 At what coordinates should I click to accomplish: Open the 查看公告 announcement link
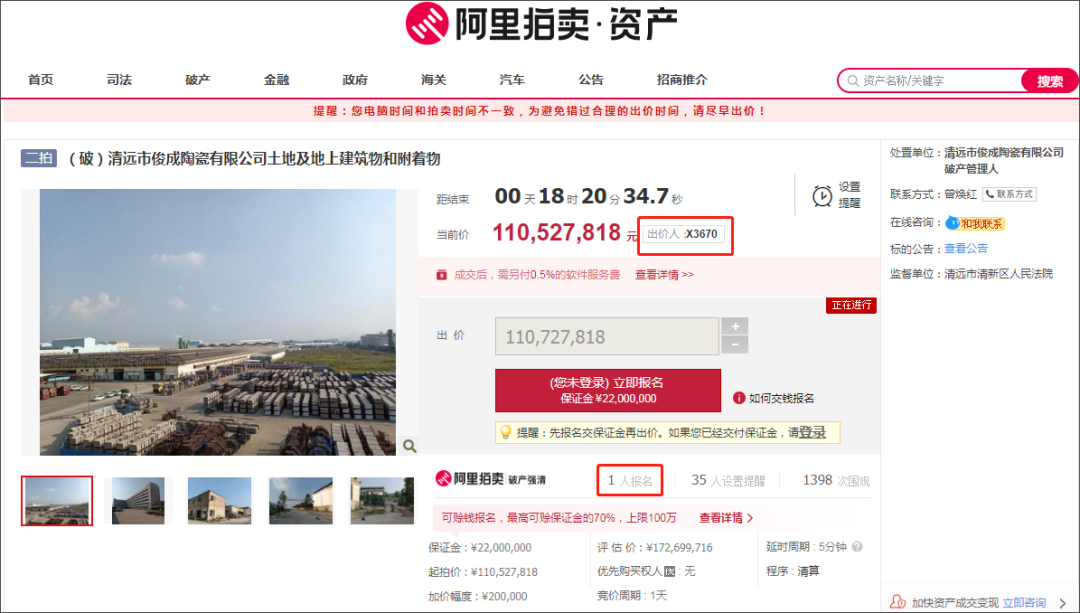(x=966, y=249)
